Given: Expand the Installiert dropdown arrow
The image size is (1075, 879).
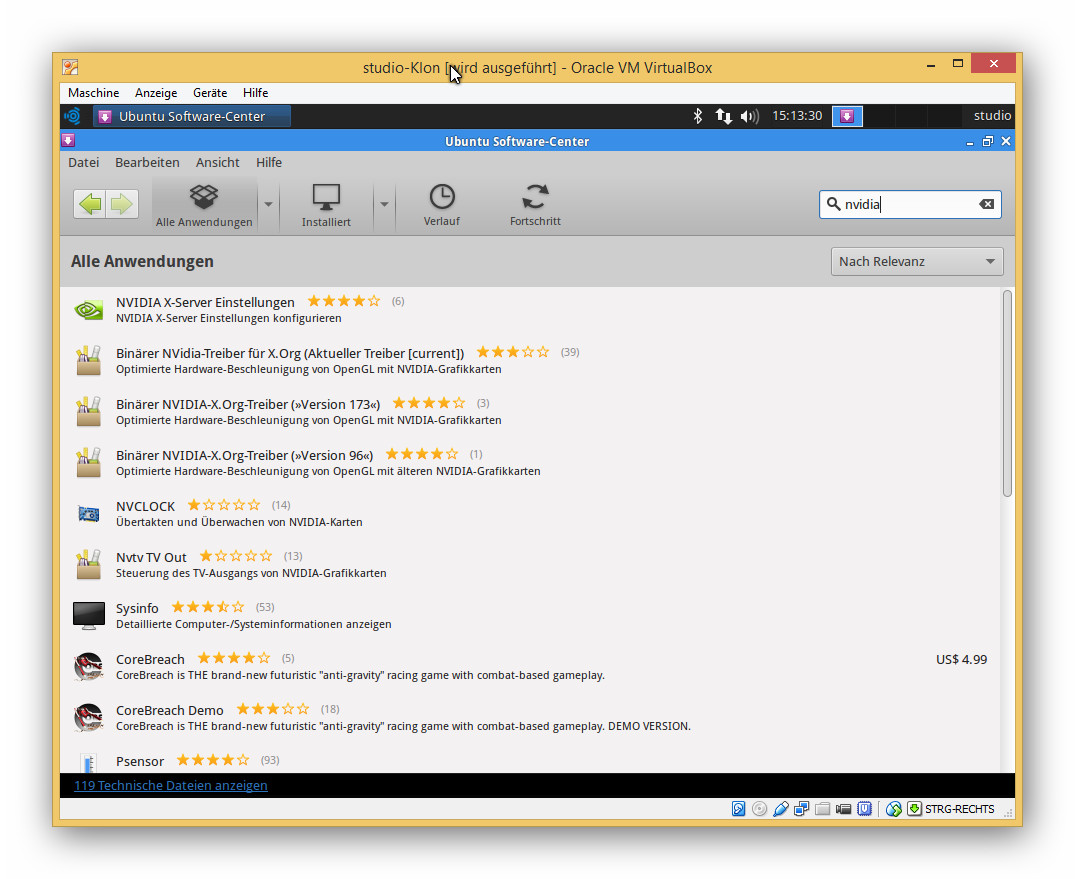Looking at the screenshot, I should coord(384,204).
